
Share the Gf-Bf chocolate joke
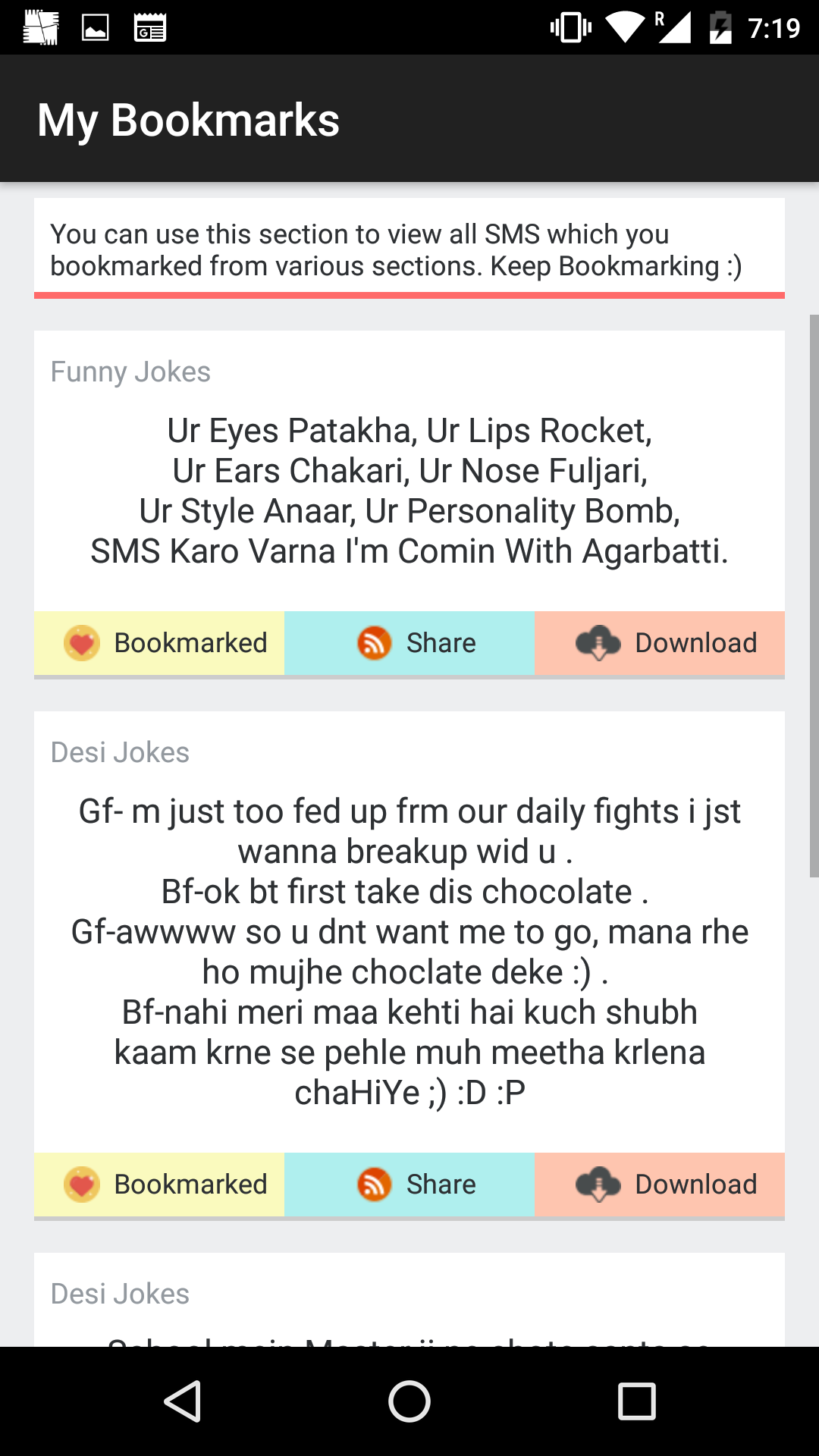(410, 1185)
